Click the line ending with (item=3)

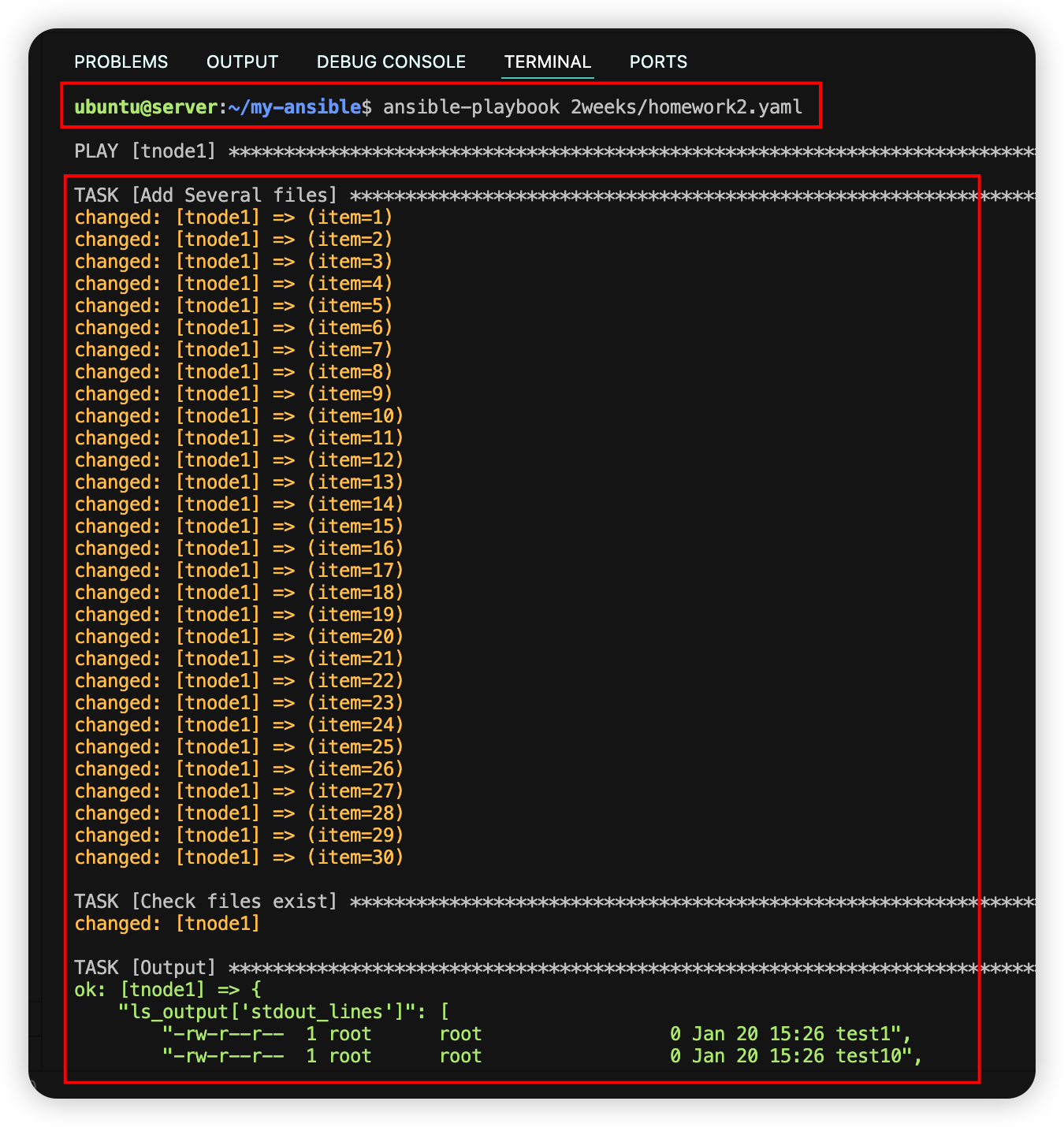click(233, 261)
